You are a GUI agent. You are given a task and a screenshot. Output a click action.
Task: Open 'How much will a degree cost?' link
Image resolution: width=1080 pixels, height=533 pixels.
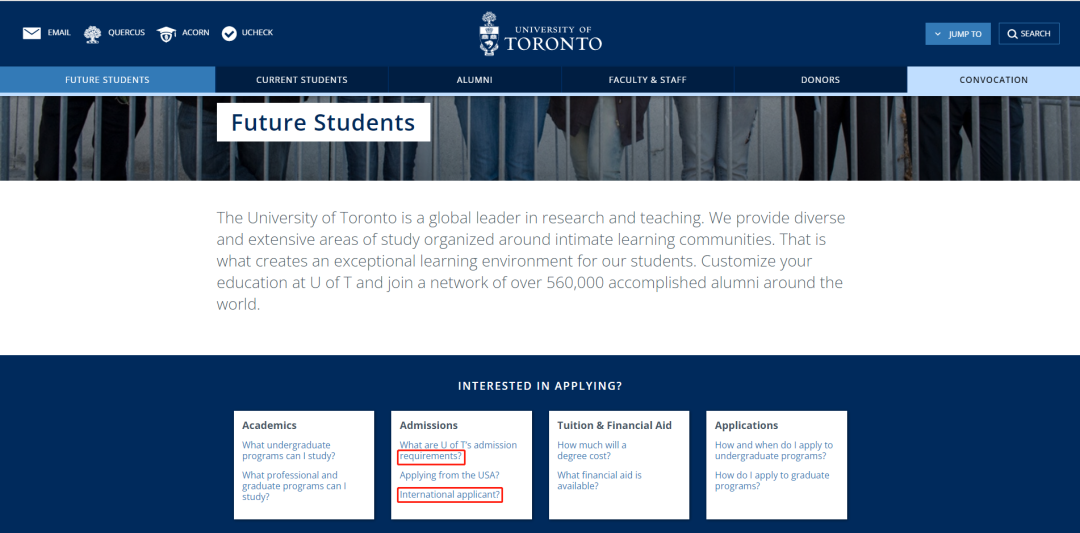(592, 450)
